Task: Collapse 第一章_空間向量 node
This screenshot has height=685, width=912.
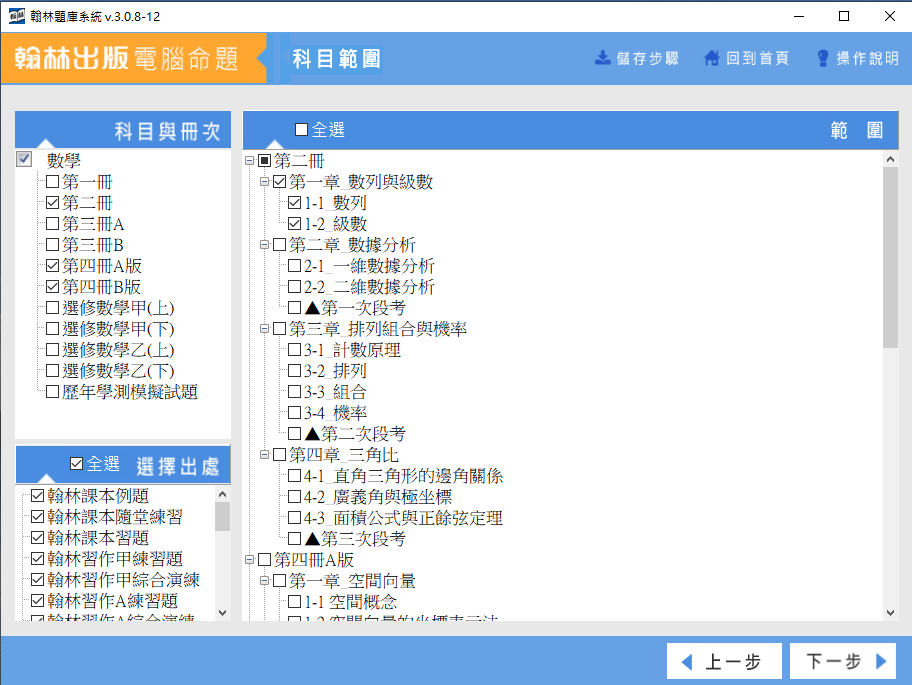Action: (x=265, y=580)
